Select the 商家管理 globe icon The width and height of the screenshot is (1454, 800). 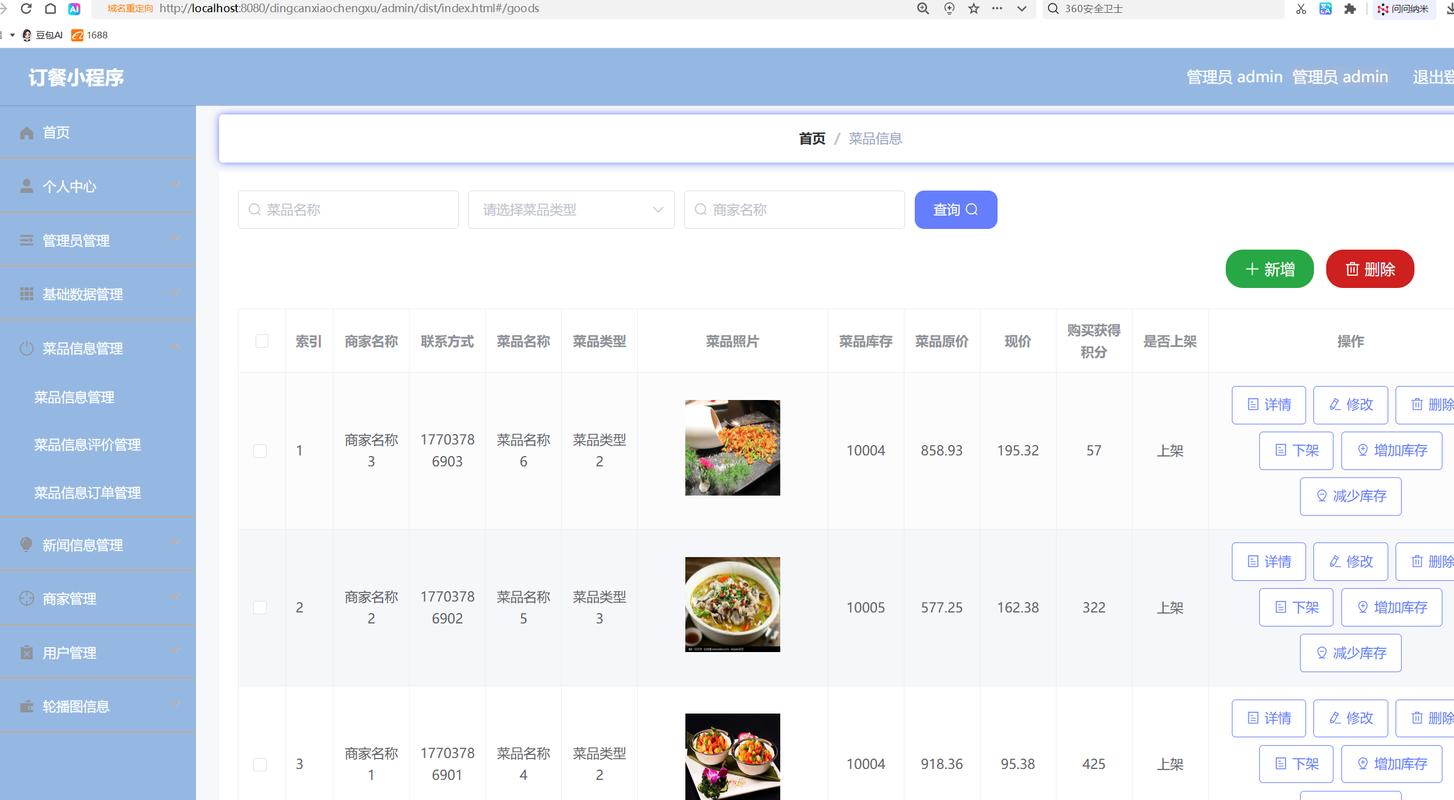(x=25, y=598)
